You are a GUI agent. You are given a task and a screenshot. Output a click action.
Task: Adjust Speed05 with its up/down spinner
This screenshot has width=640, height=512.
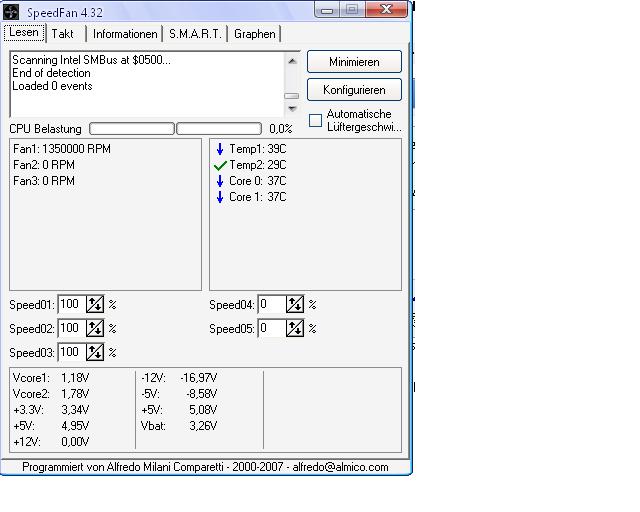point(295,328)
